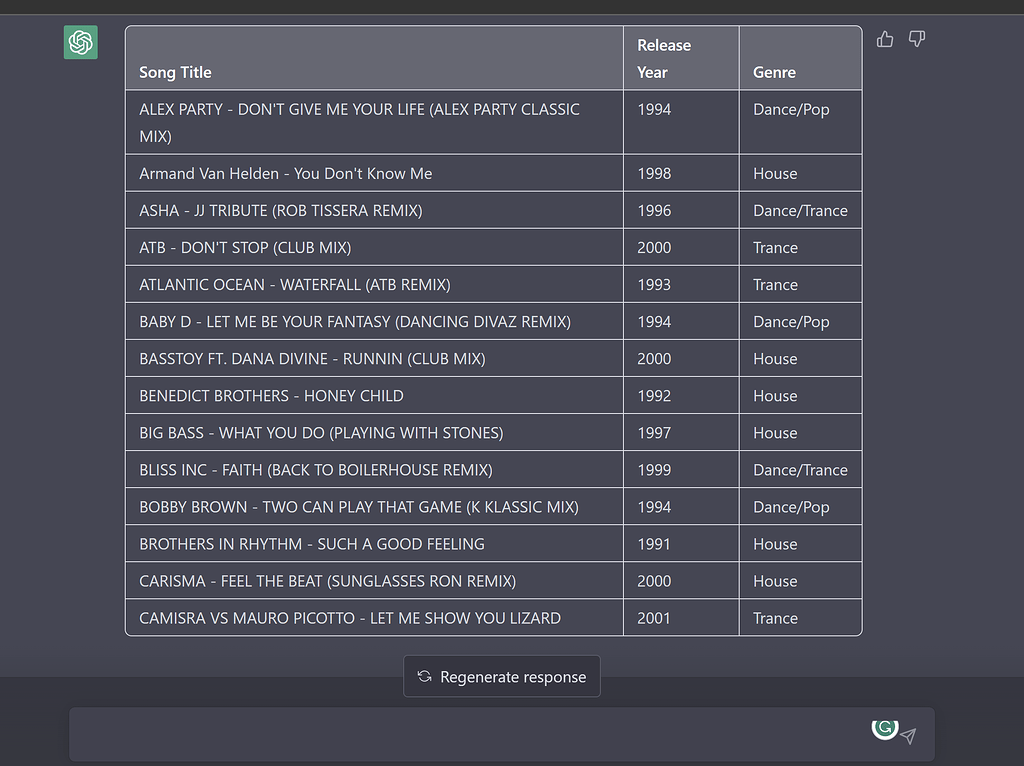Select the Song Title column header
Image resolution: width=1024 pixels, height=766 pixels.
(x=175, y=72)
